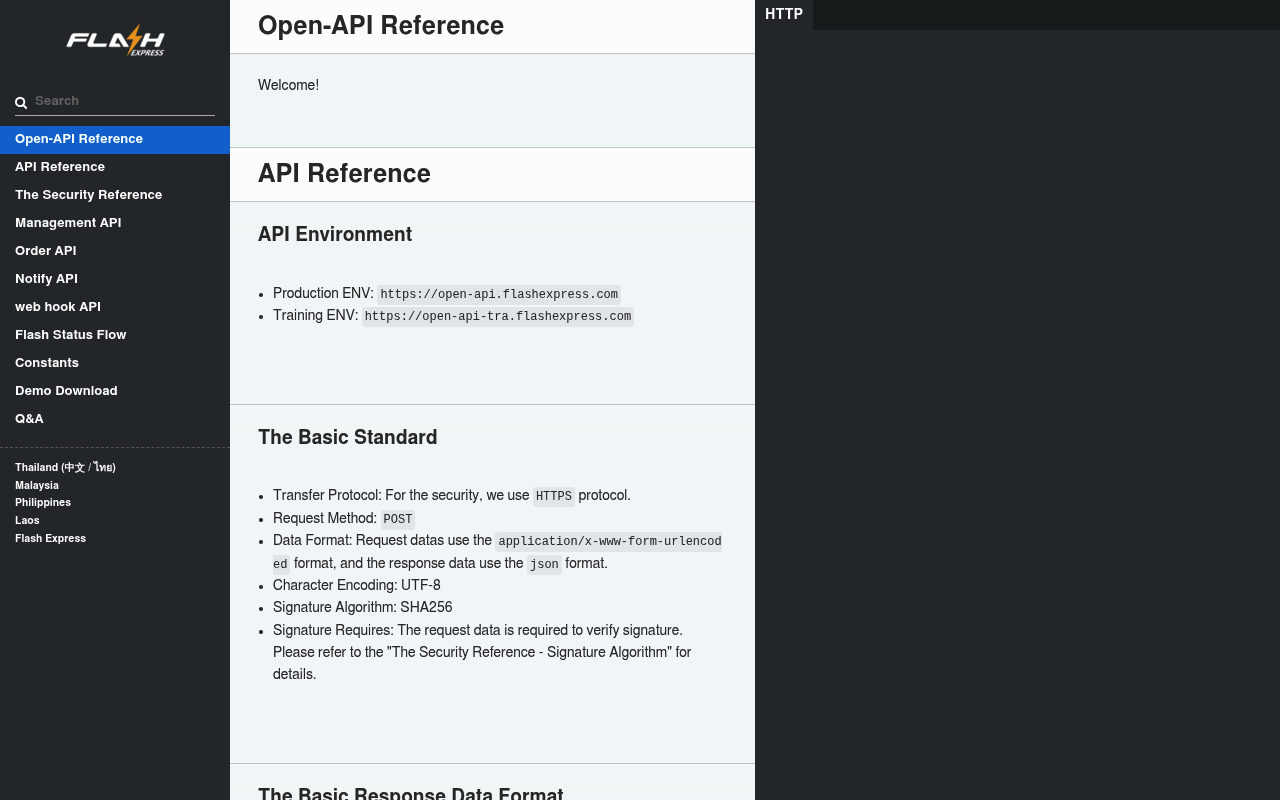The width and height of the screenshot is (1280, 800).
Task: Go to API Reference in sidebar
Action: [115, 167]
